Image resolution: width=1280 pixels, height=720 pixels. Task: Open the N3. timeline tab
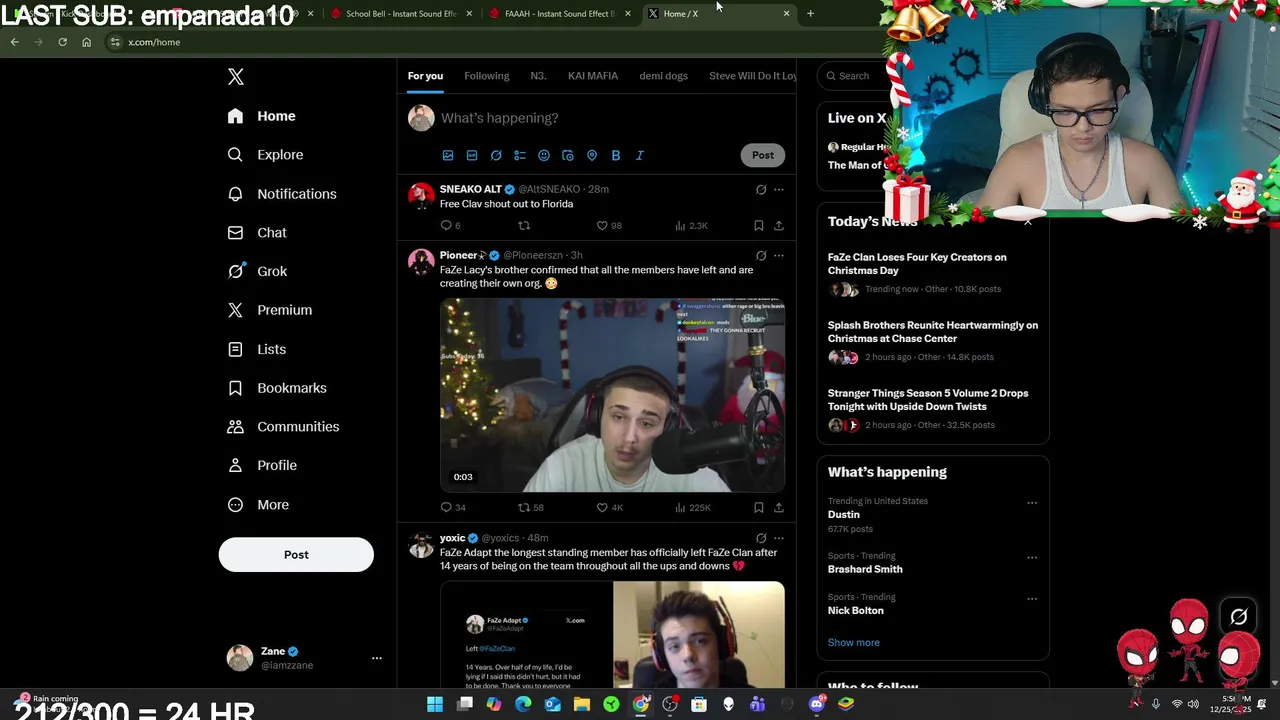538,76
